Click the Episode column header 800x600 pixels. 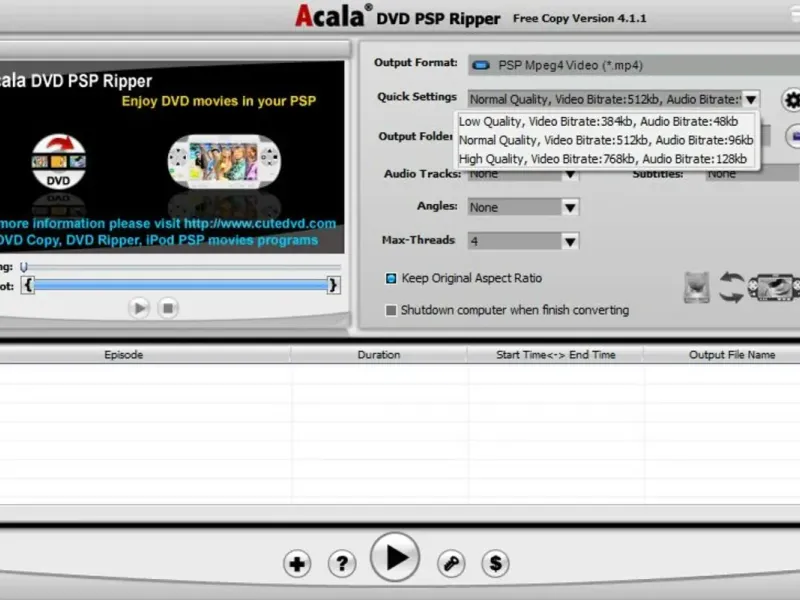pyautogui.click(x=123, y=355)
